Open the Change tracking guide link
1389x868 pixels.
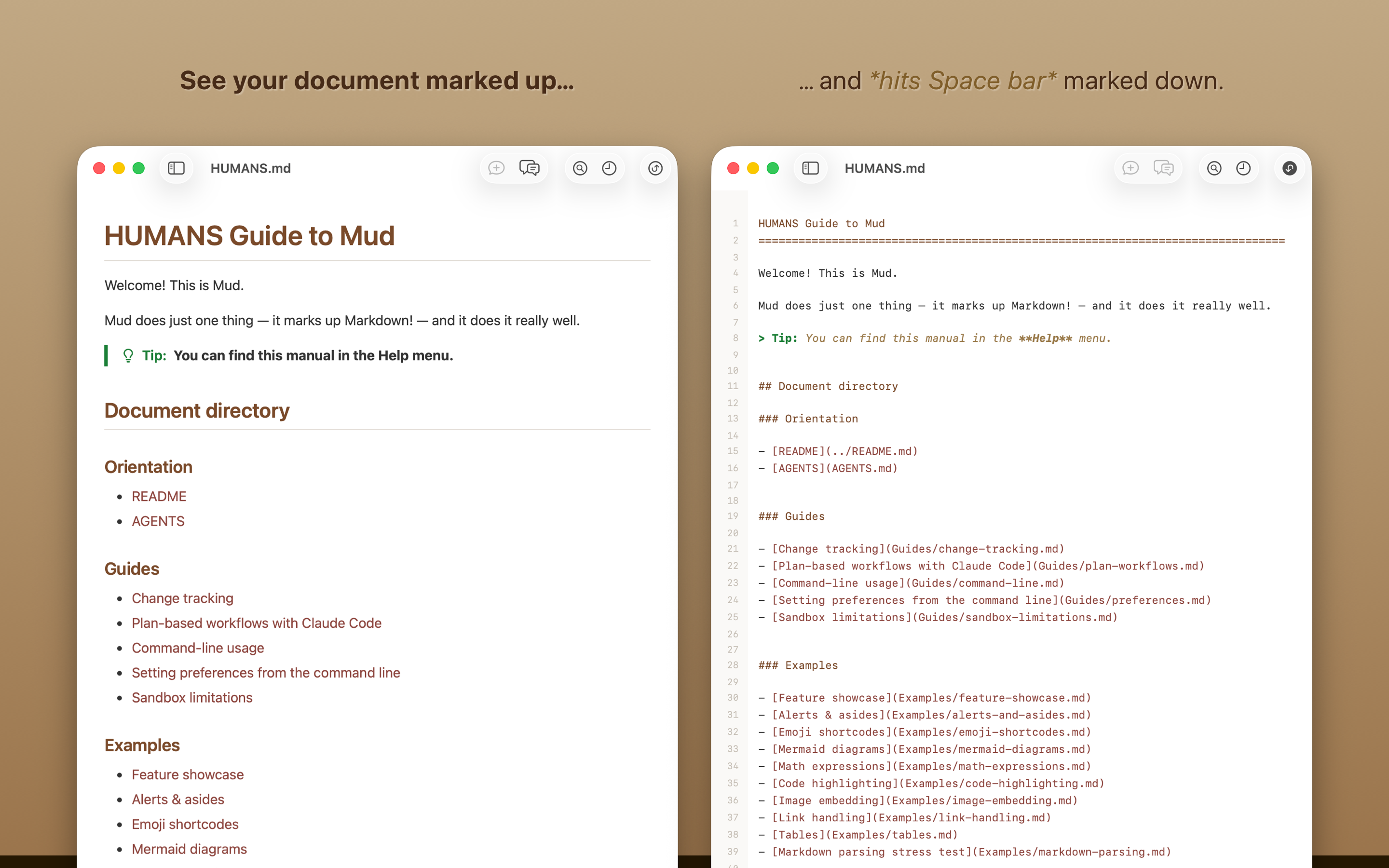click(x=182, y=598)
